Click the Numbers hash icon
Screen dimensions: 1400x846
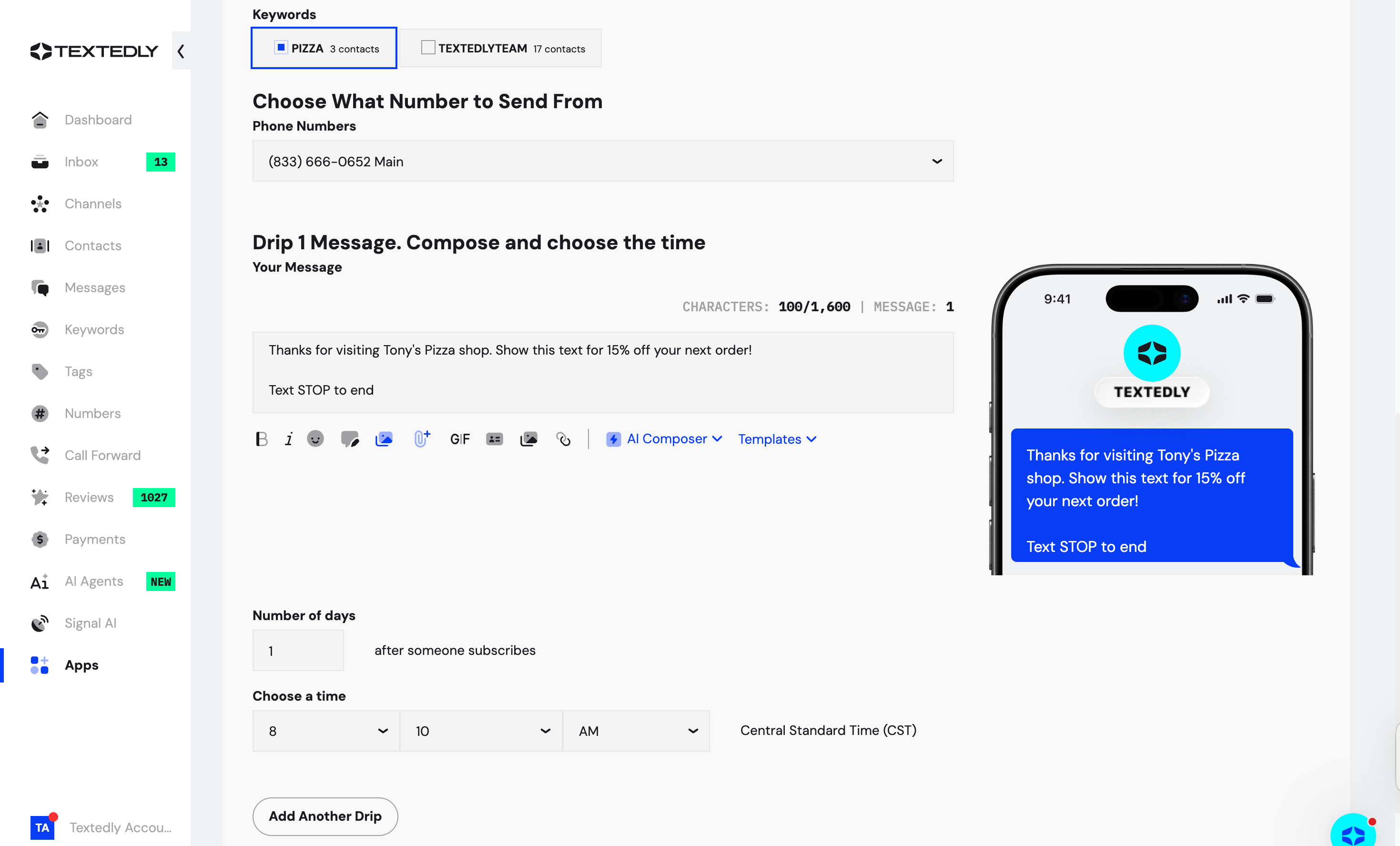tap(40, 414)
